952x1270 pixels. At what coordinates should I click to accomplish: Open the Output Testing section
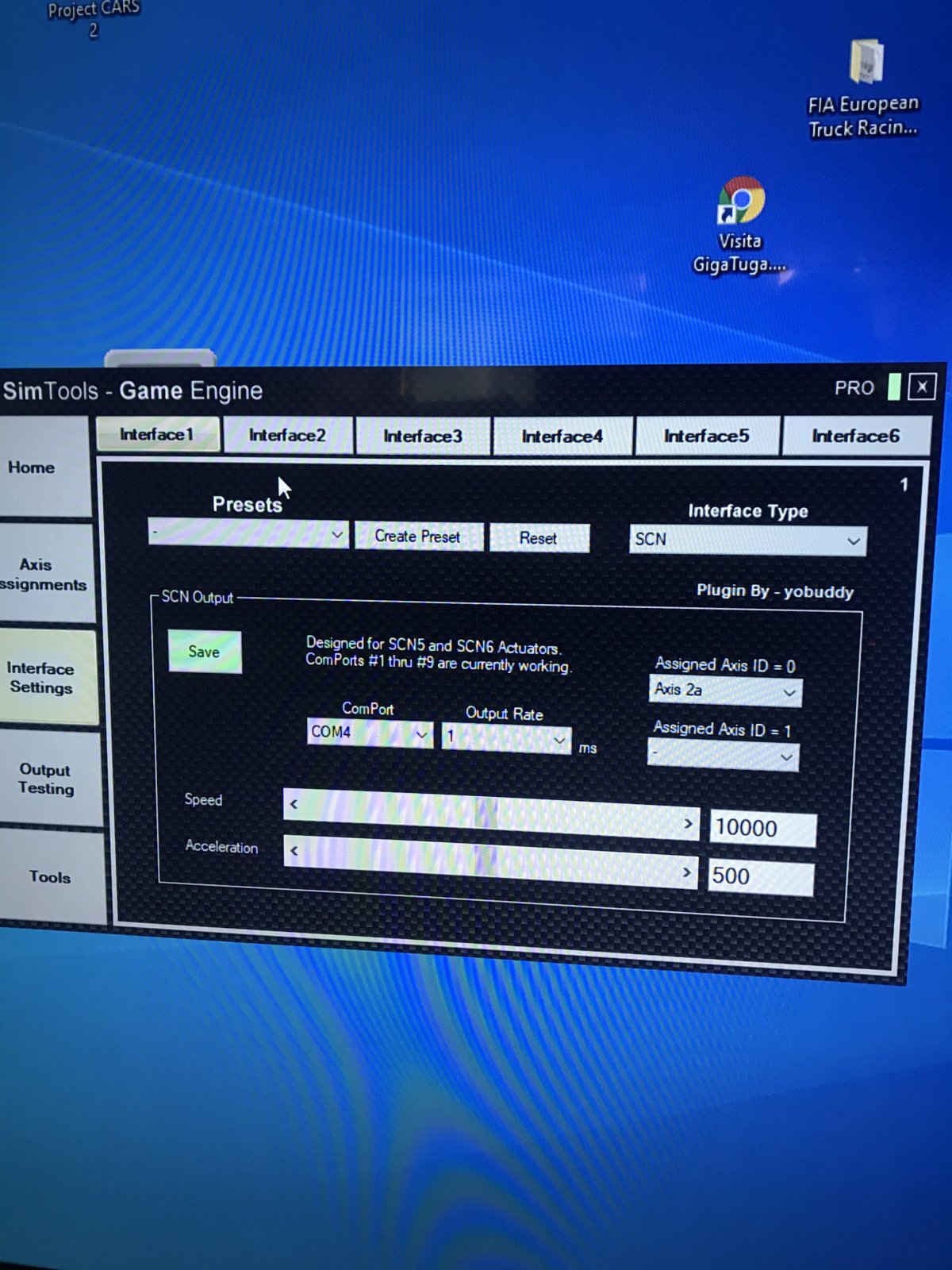click(x=49, y=779)
